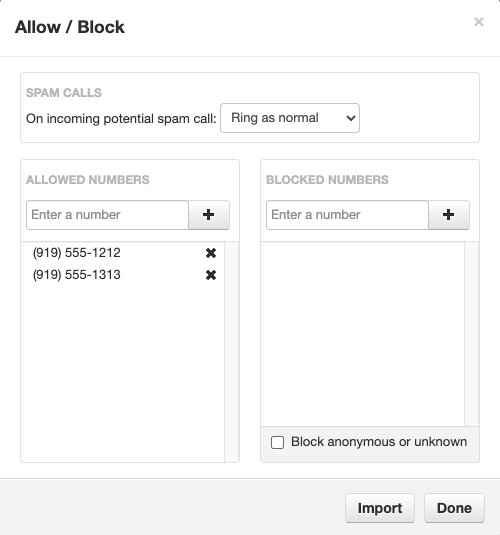Image resolution: width=500 pixels, height=535 pixels.
Task: Focus the blocked numbers input field
Action: [347, 215]
